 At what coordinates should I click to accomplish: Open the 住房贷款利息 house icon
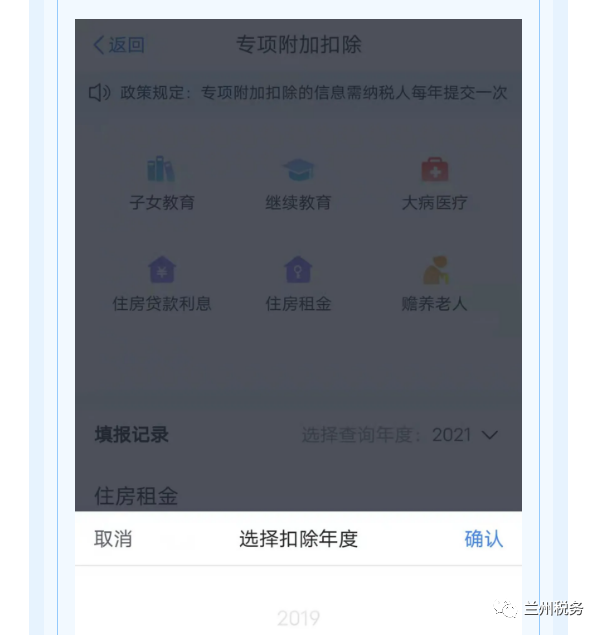click(162, 269)
